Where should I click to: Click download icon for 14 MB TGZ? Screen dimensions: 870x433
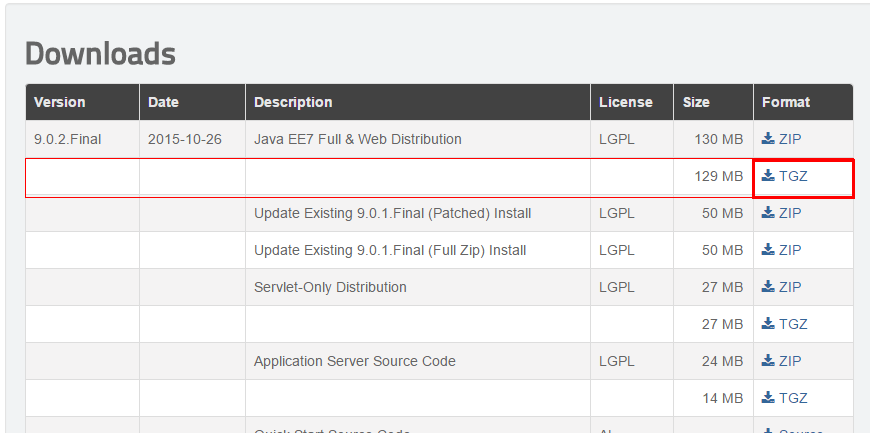pos(768,397)
